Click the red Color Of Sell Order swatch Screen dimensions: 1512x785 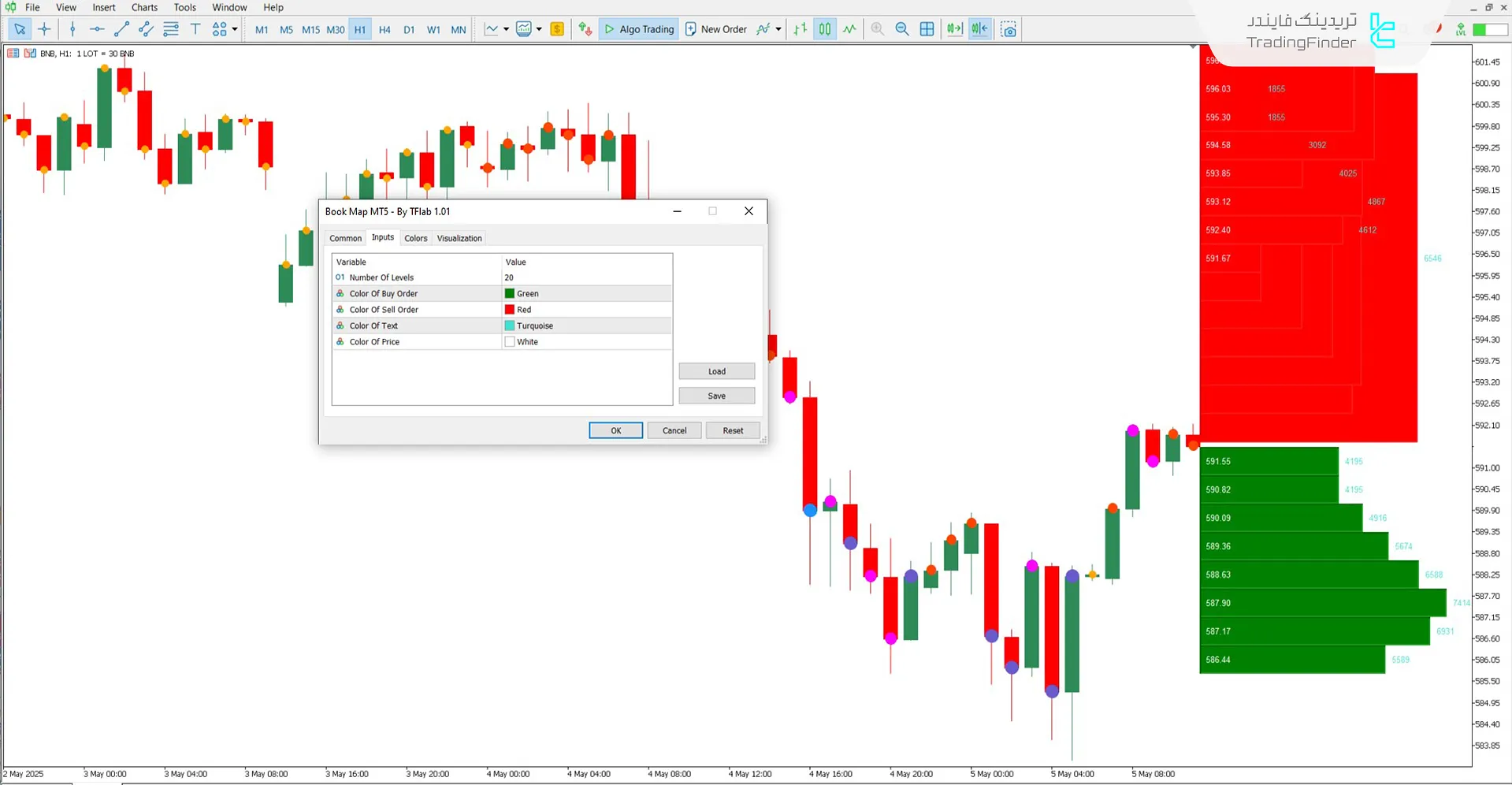click(x=510, y=310)
